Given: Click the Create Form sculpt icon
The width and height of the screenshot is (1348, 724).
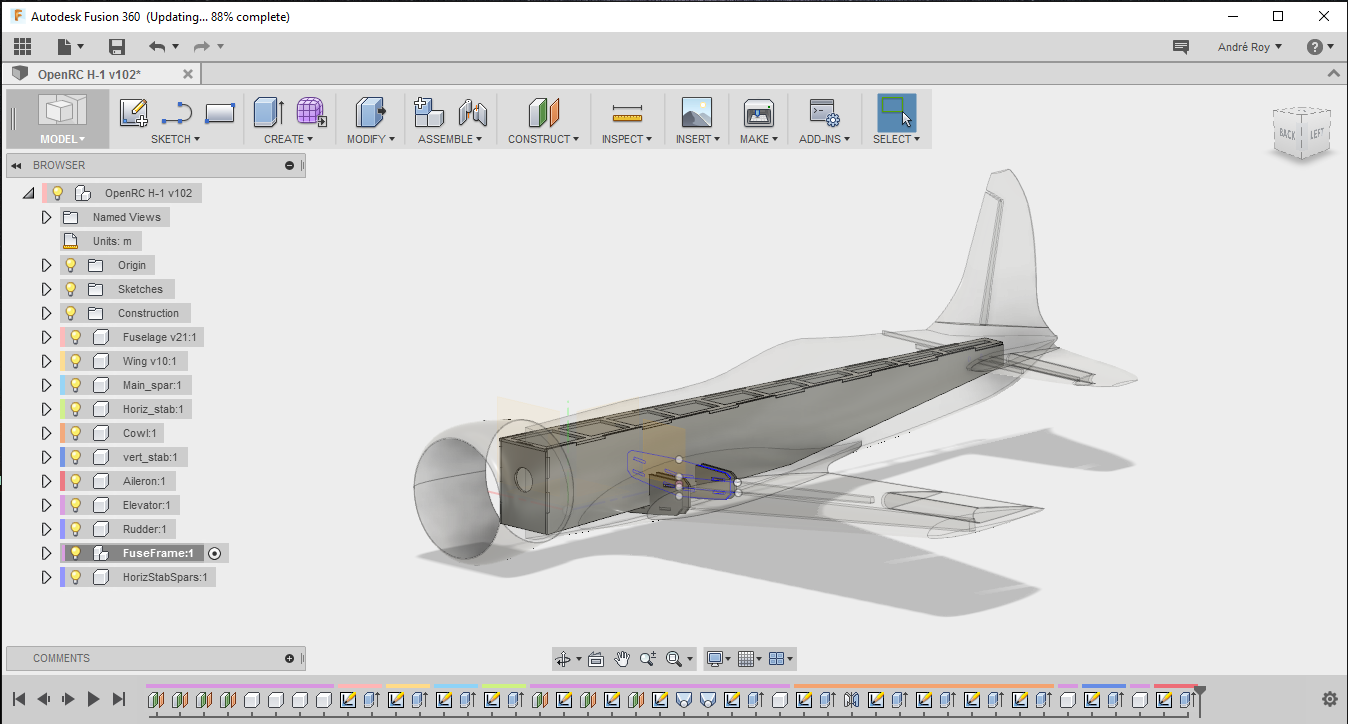Looking at the screenshot, I should pyautogui.click(x=311, y=112).
